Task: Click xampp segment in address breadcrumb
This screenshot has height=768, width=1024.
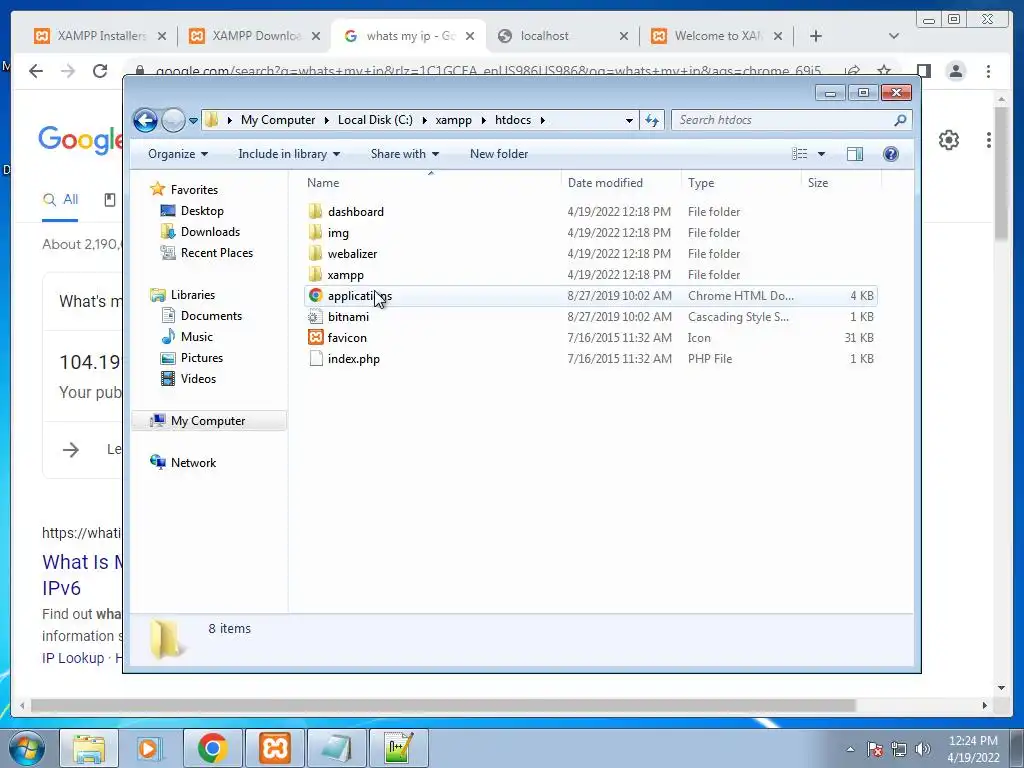Action: coord(453,120)
